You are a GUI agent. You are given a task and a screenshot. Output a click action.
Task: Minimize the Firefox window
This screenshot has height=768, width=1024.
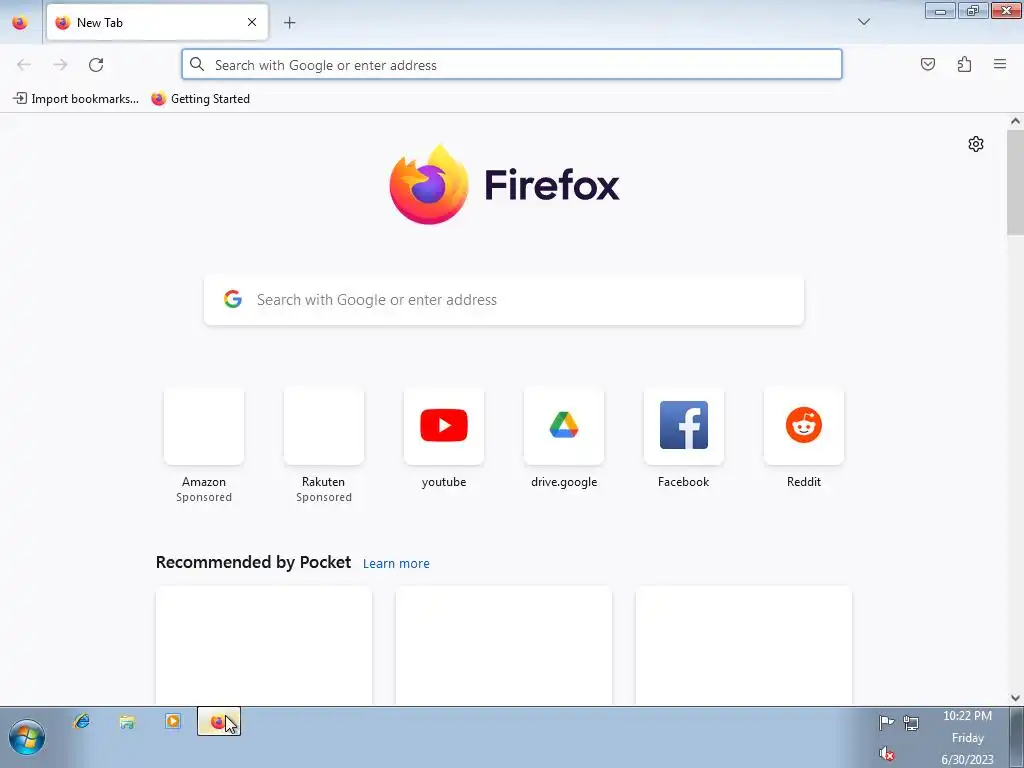point(940,10)
